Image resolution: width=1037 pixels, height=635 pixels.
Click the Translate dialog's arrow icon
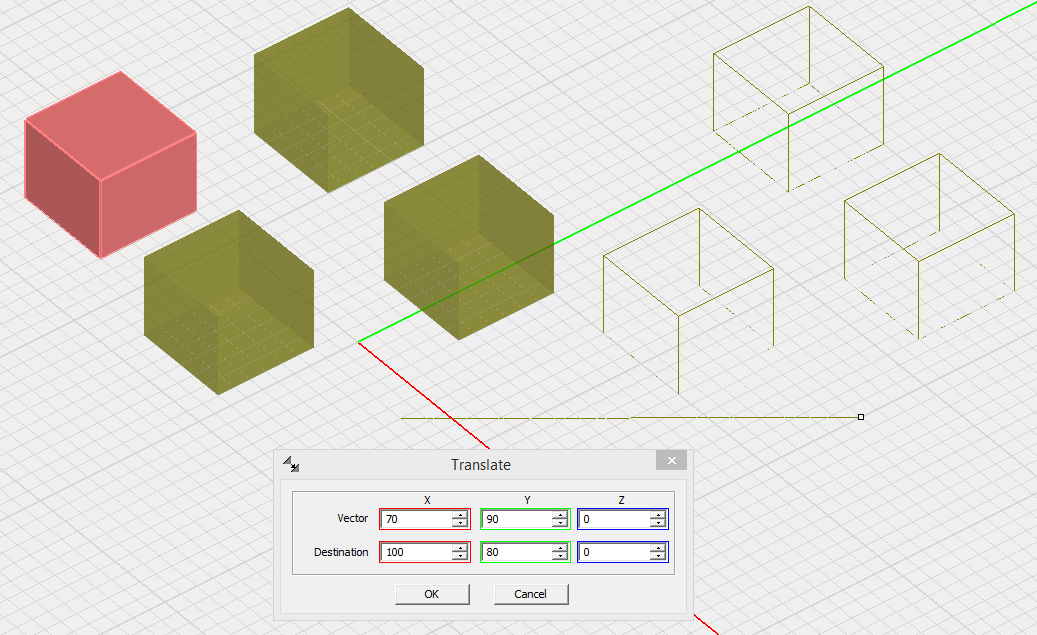click(x=291, y=464)
